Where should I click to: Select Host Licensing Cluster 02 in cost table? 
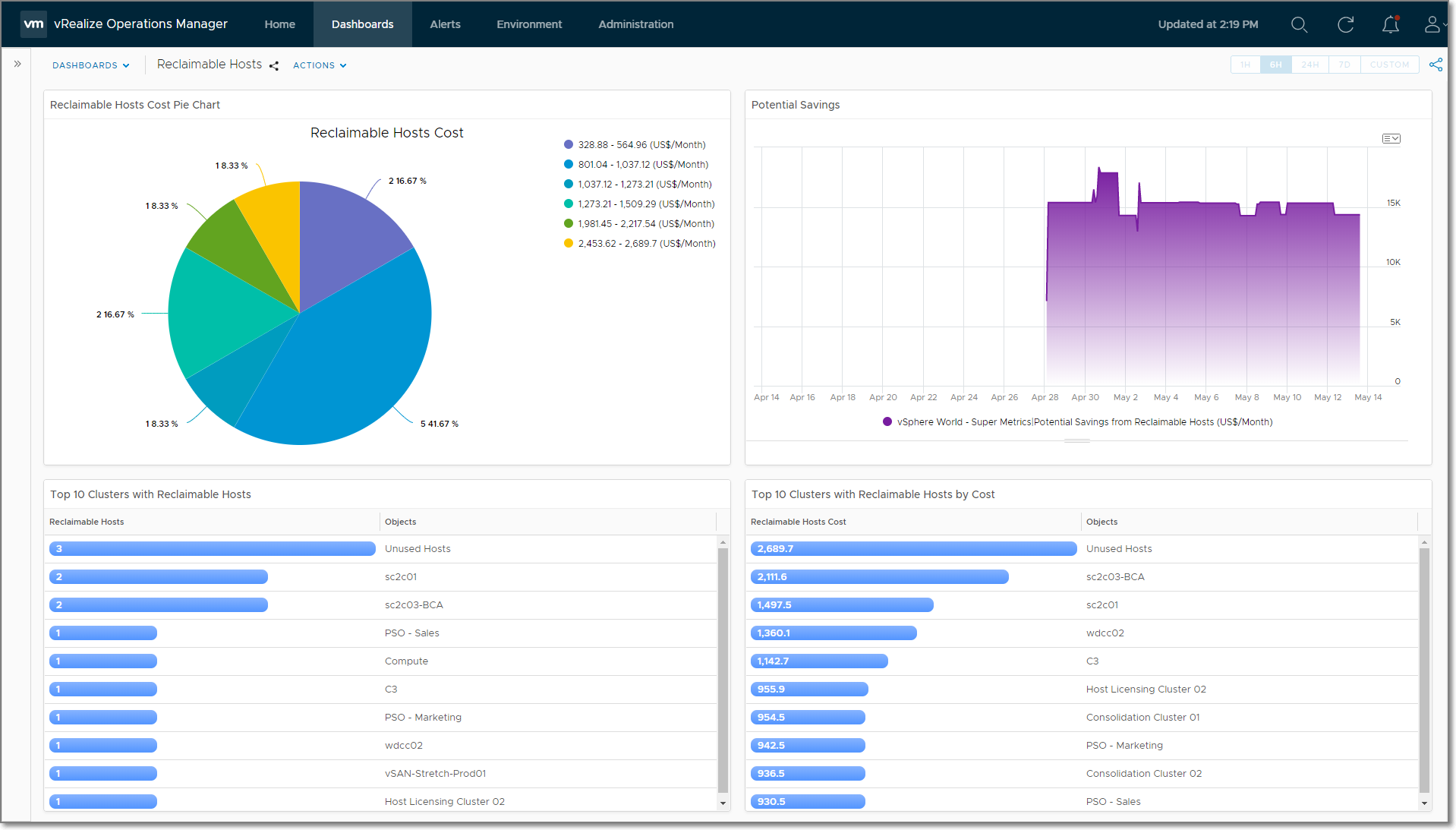pyautogui.click(x=1082, y=689)
